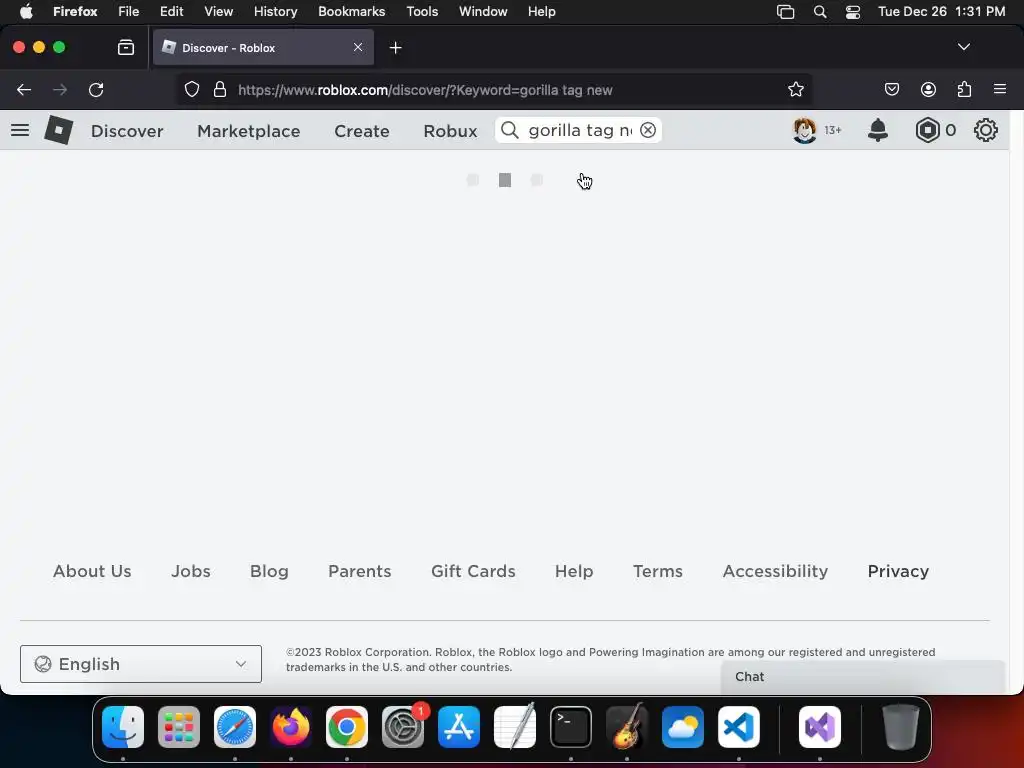Click the gorilla tag search input field

point(581,130)
